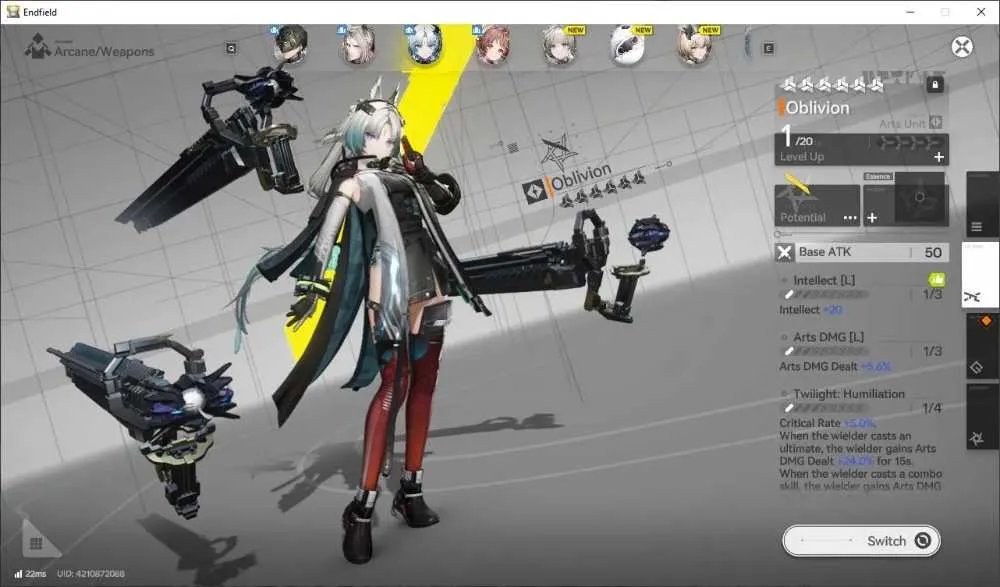Click the green thumbs-up icon beside Intellect
The image size is (1000, 587).
936,279
